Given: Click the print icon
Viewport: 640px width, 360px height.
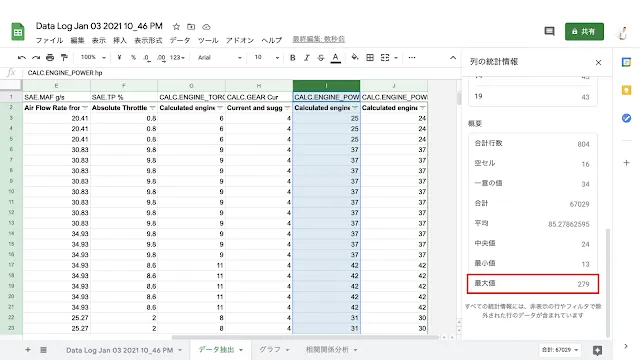Looking at the screenshot, I should pyautogui.click(x=50, y=58).
